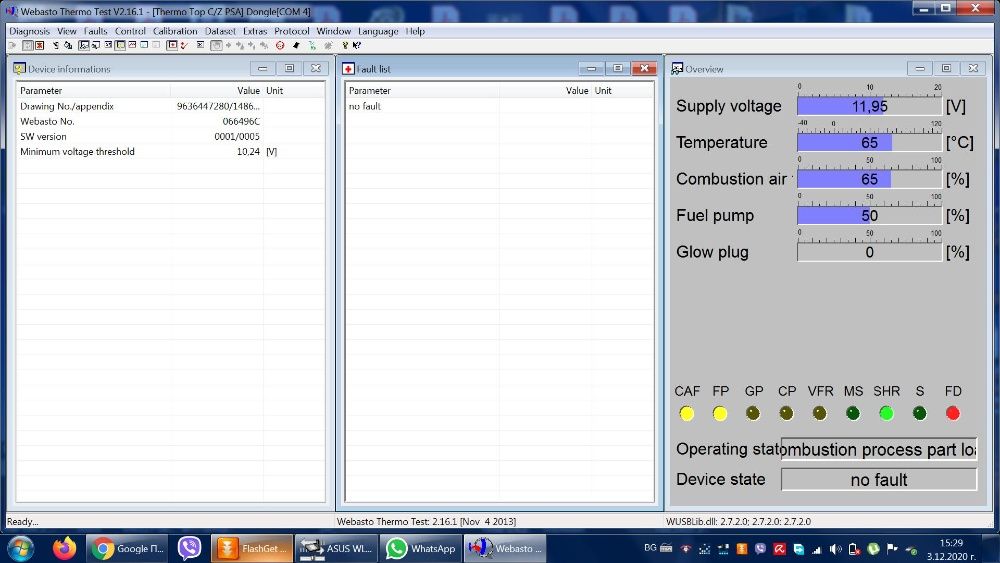Click the Combustion air percent bar gauge
The image size is (1000, 563).
click(x=869, y=179)
